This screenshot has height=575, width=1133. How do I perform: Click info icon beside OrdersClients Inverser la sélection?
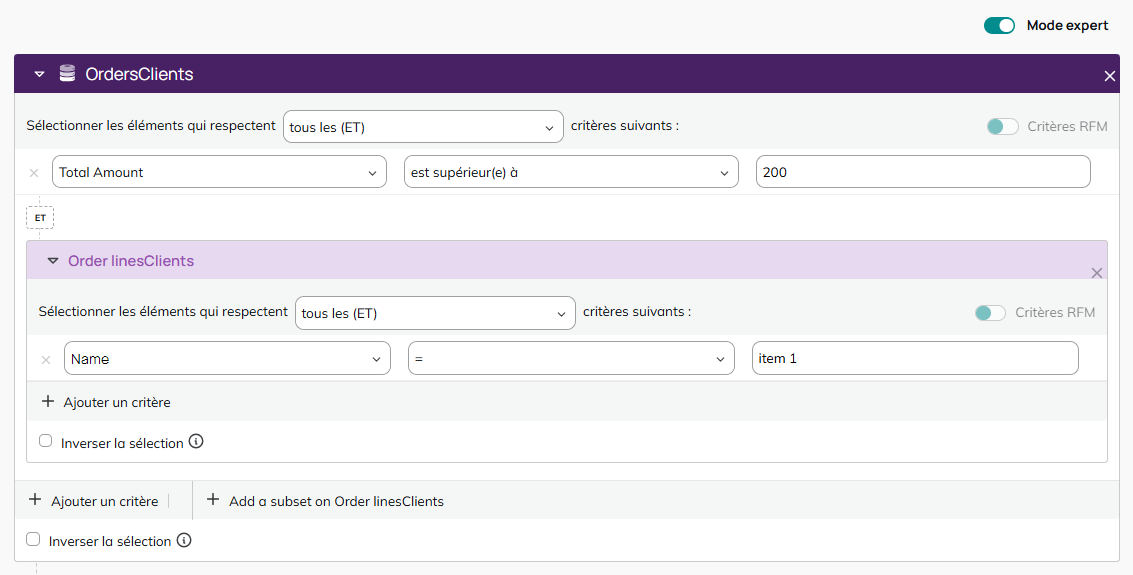(184, 540)
